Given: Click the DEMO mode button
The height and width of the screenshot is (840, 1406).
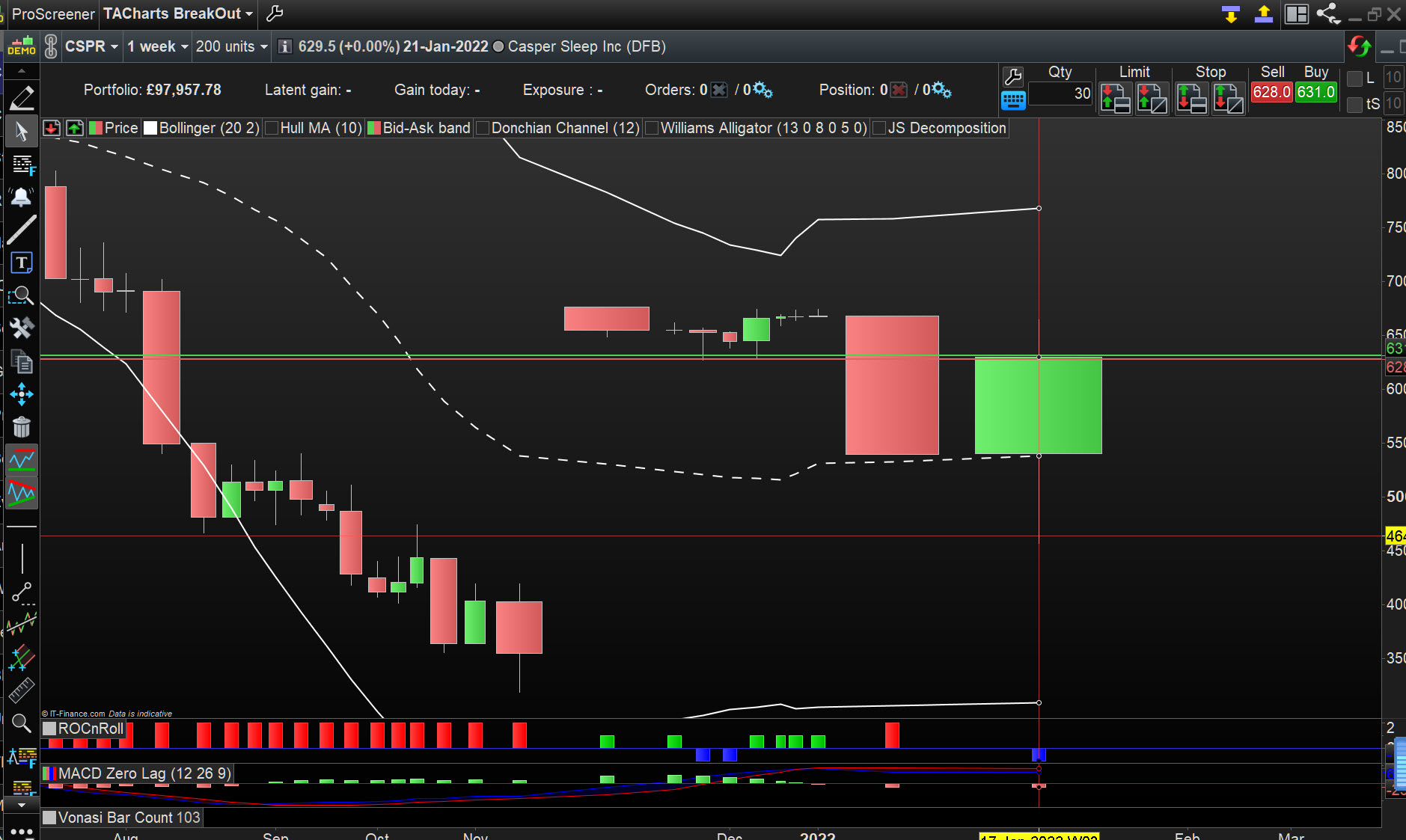Looking at the screenshot, I should 22,46.
